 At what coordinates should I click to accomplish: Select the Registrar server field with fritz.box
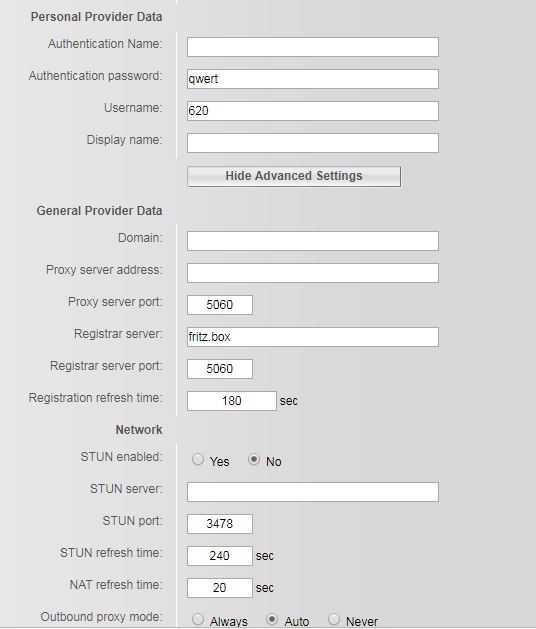(313, 337)
